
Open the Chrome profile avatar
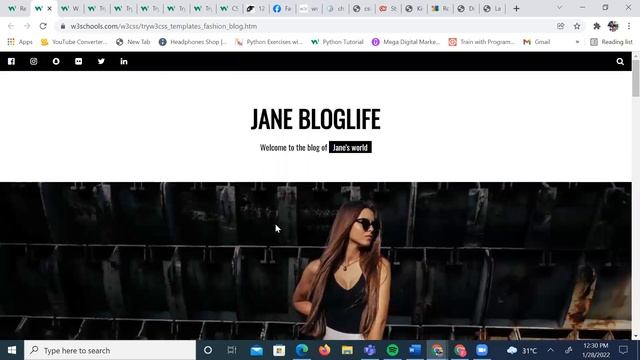pyautogui.click(x=613, y=26)
